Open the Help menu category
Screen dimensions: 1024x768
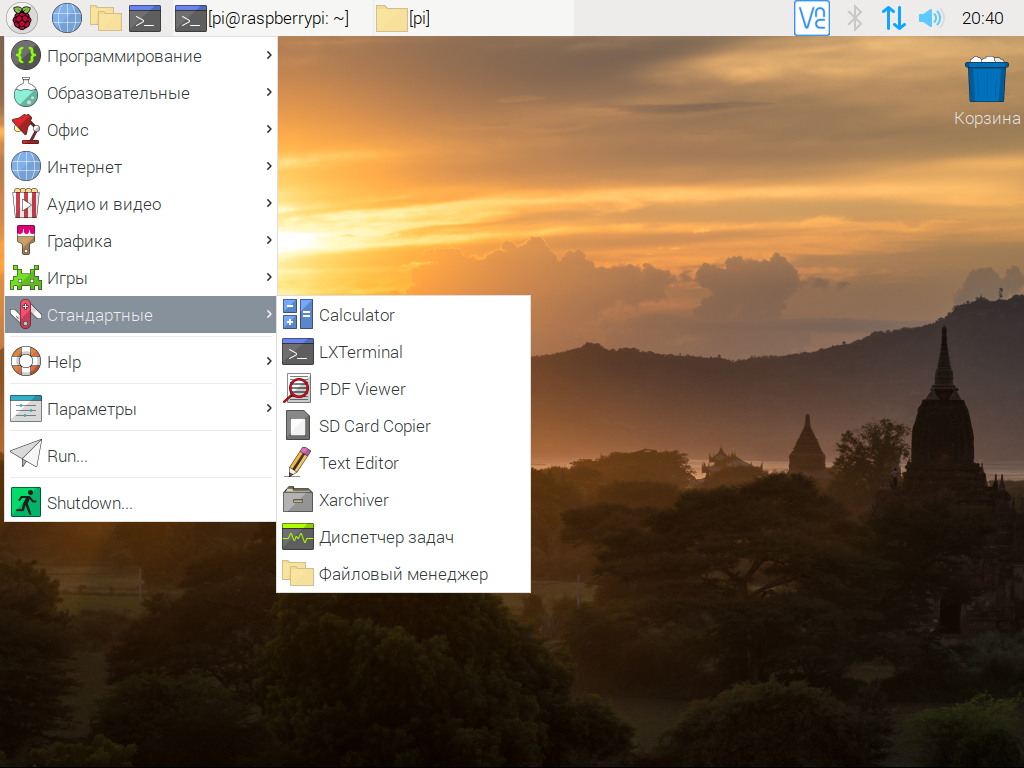[141, 361]
